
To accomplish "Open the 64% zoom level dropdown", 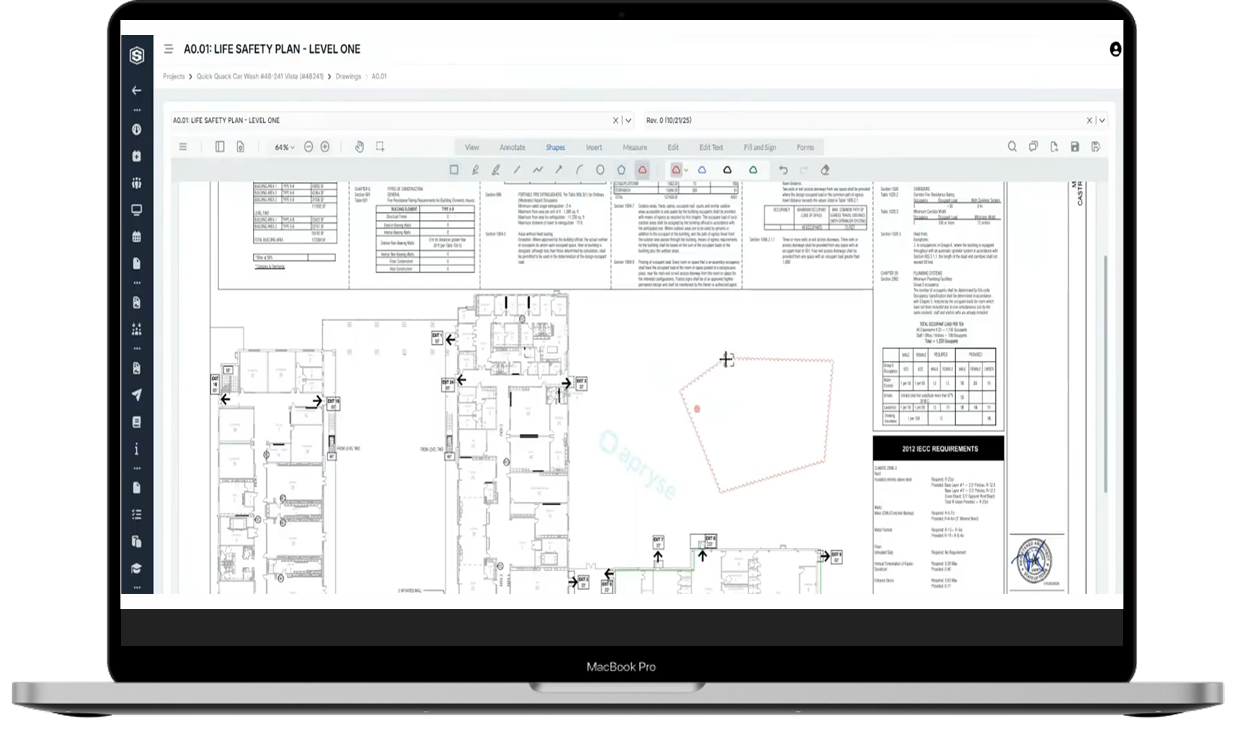I will 285,147.
